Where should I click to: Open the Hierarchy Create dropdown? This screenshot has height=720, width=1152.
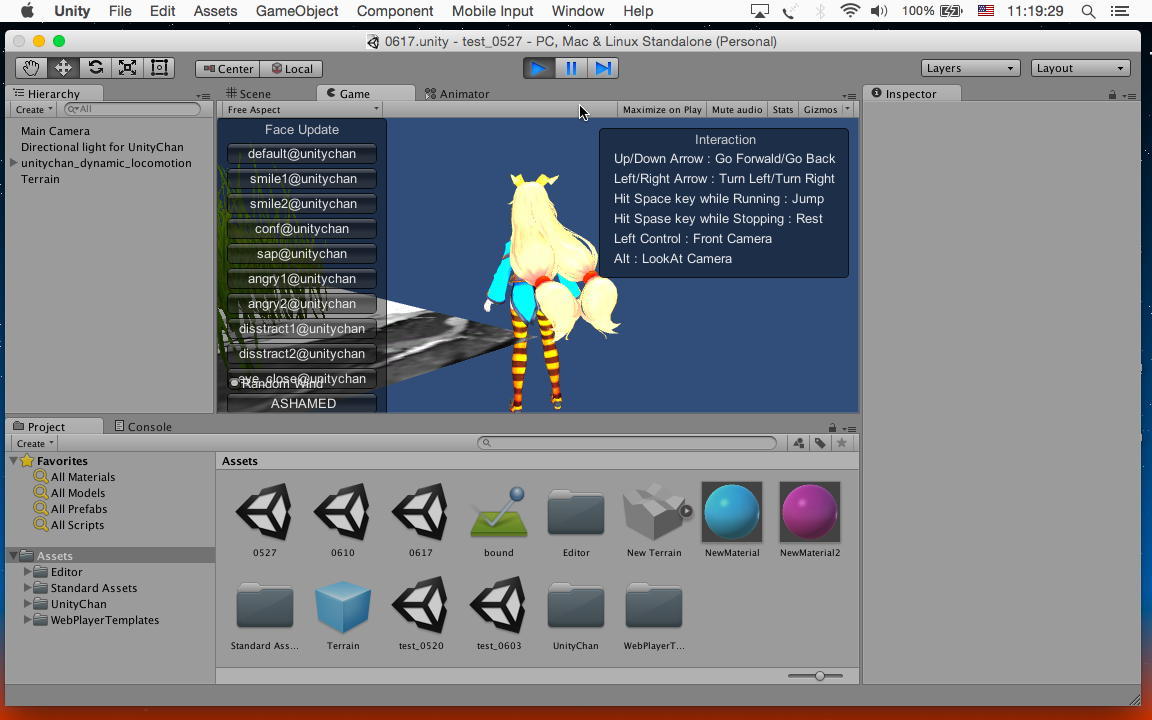click(x=35, y=109)
